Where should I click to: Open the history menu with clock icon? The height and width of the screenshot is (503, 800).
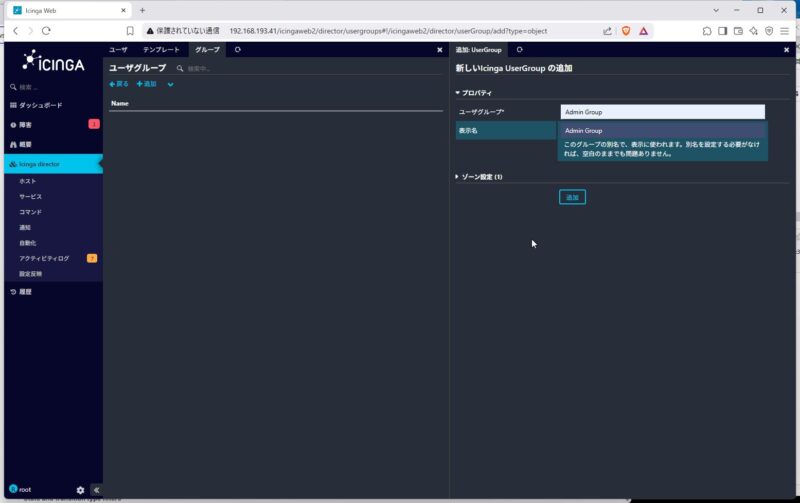pyautogui.click(x=21, y=292)
